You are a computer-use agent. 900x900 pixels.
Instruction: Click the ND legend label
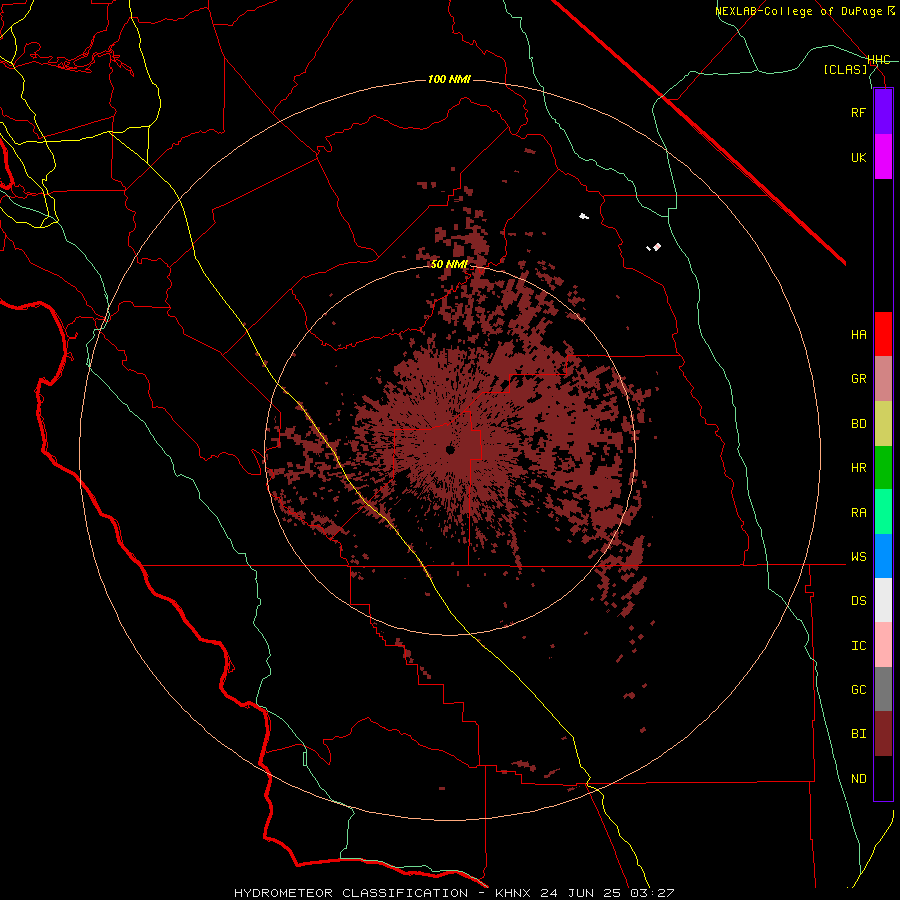pos(858,779)
